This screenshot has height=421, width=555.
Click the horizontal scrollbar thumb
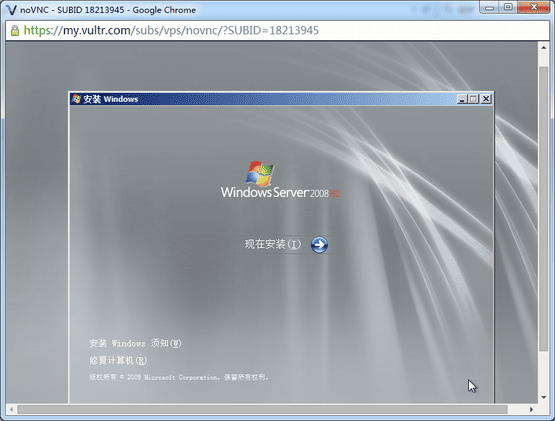click(x=262, y=409)
